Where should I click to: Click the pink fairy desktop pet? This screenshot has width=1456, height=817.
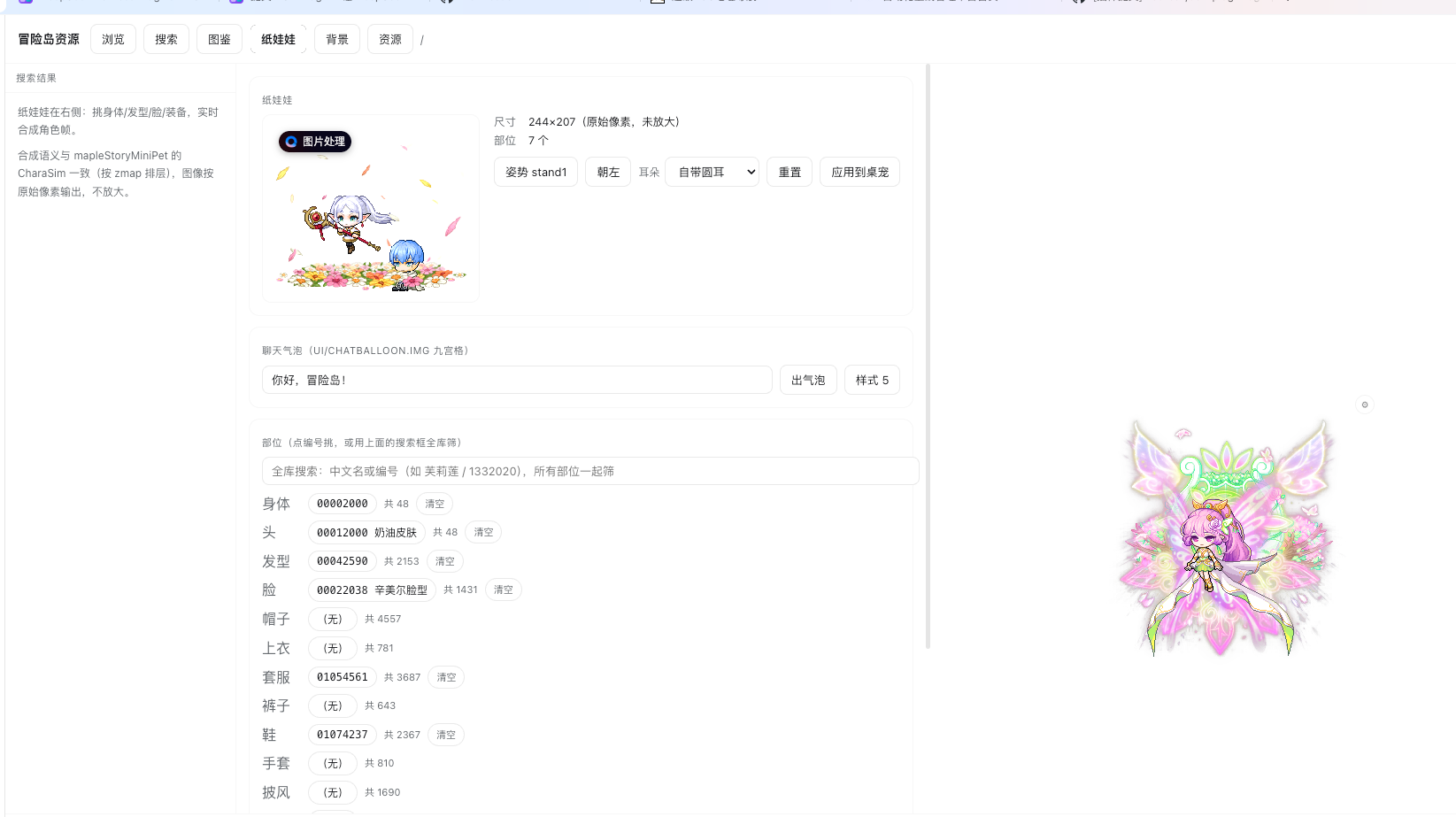1226,540
